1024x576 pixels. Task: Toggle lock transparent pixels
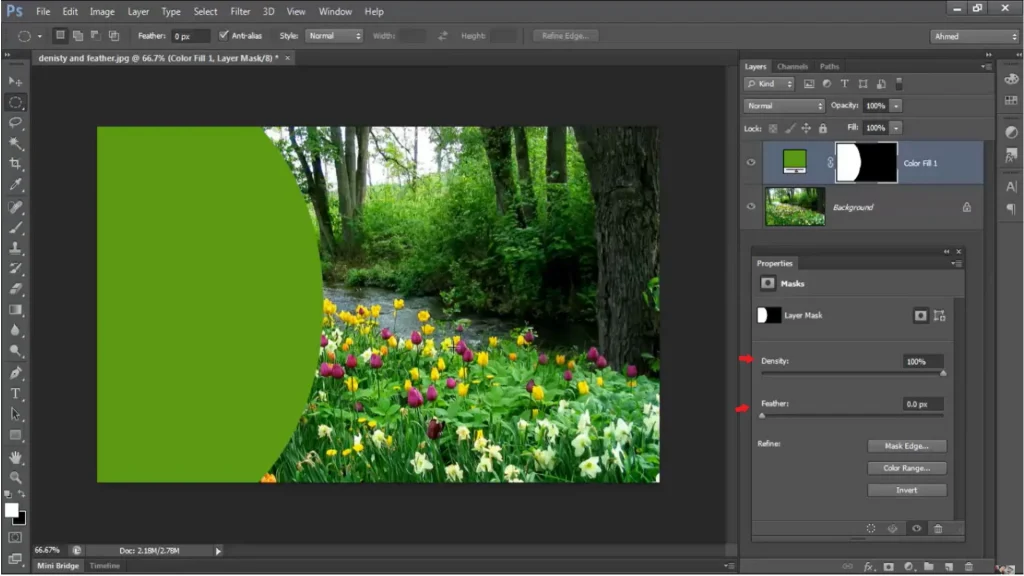coord(773,129)
